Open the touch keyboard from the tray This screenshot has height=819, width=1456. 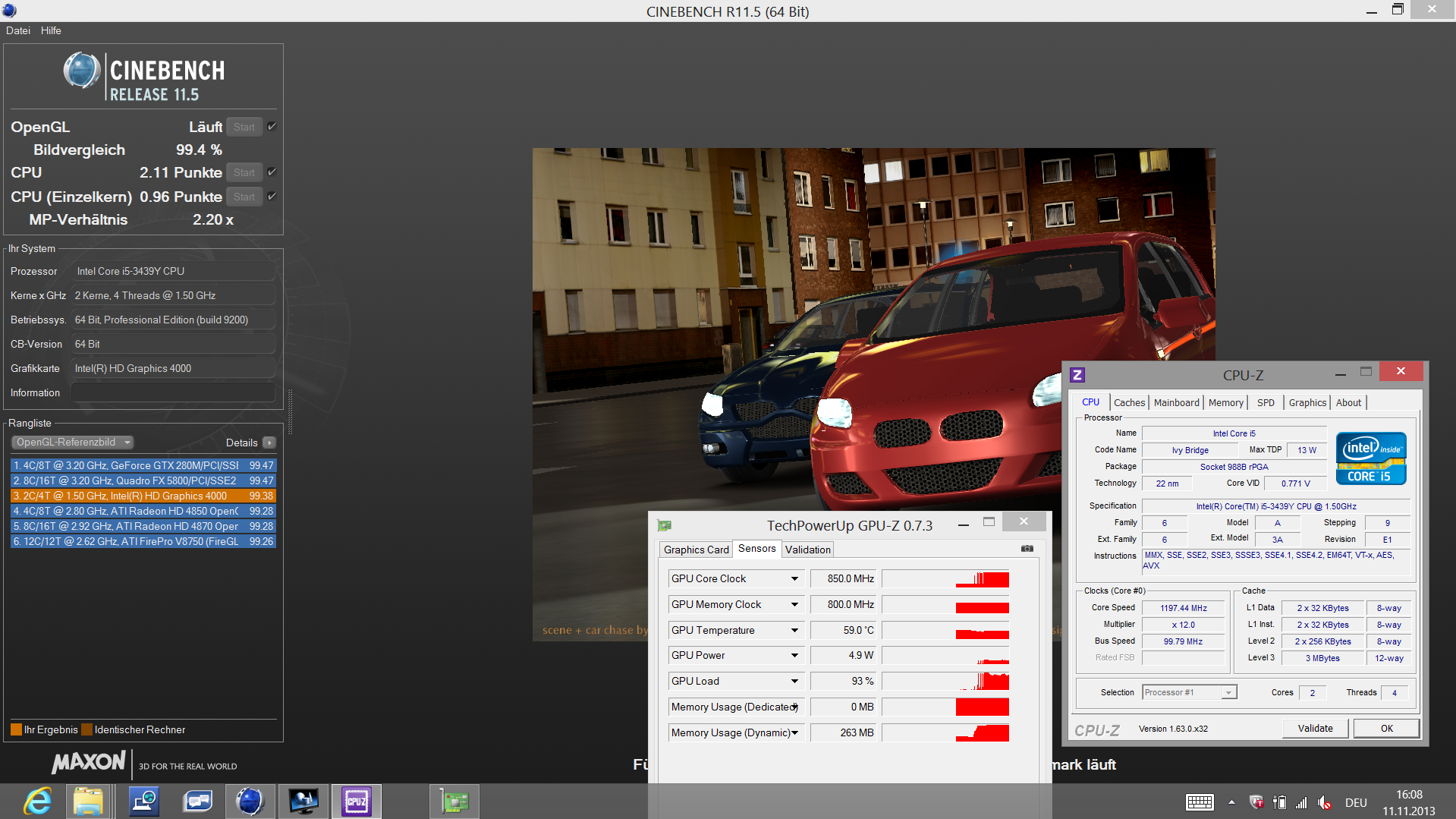click(1200, 802)
